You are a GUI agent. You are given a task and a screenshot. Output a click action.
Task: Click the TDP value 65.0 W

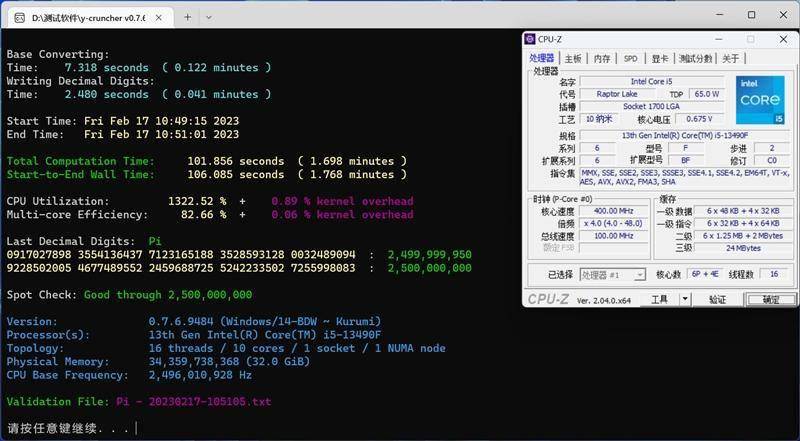coord(706,94)
